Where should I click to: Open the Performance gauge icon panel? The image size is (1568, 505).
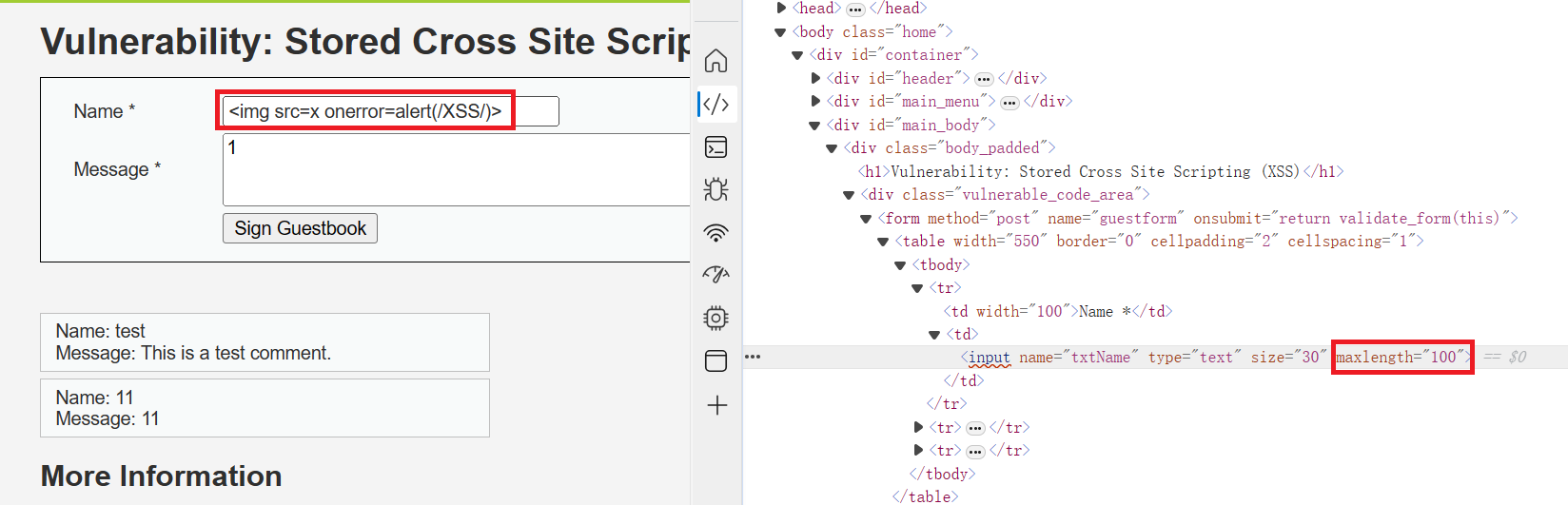click(x=715, y=275)
